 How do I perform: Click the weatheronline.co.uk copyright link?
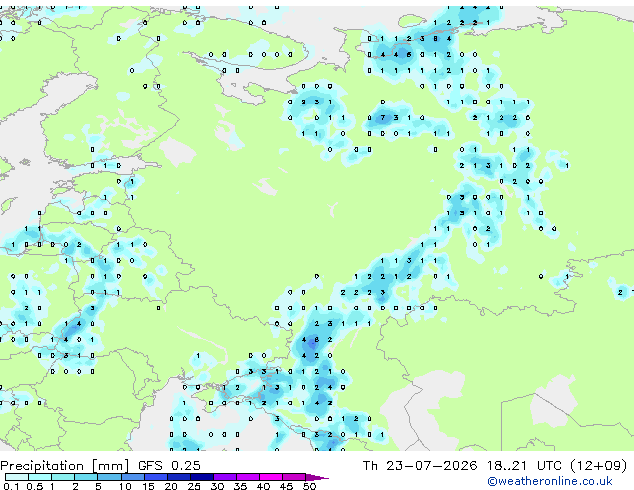click(x=549, y=481)
